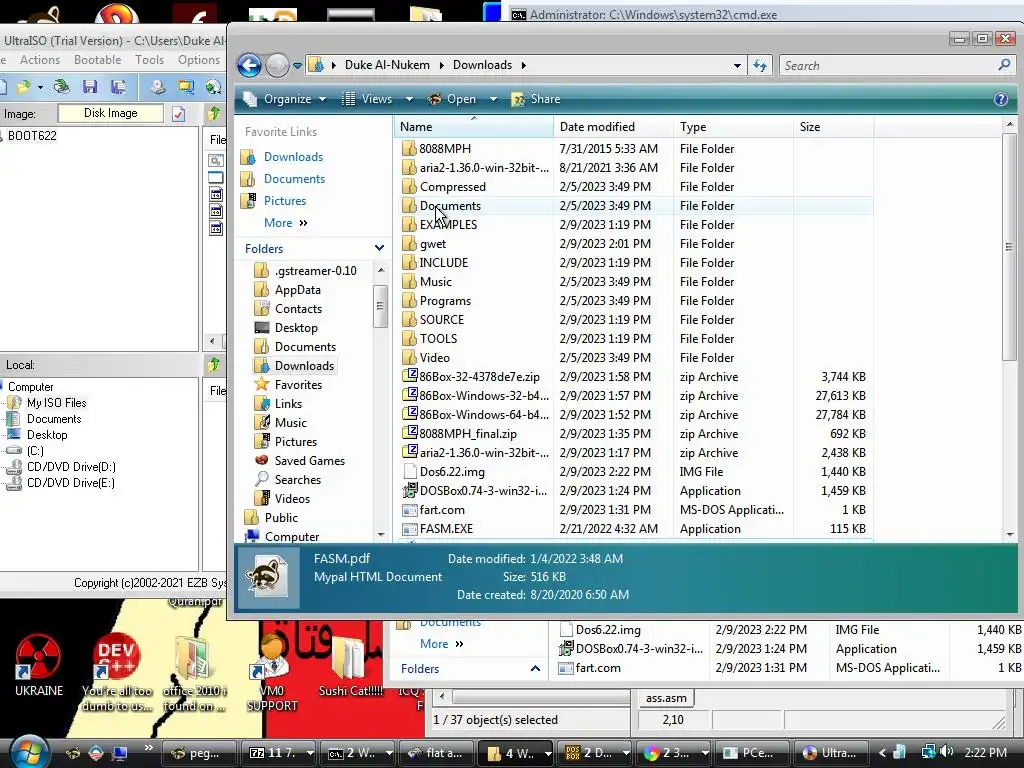Click the Open toolbar button in Explorer

452,99
